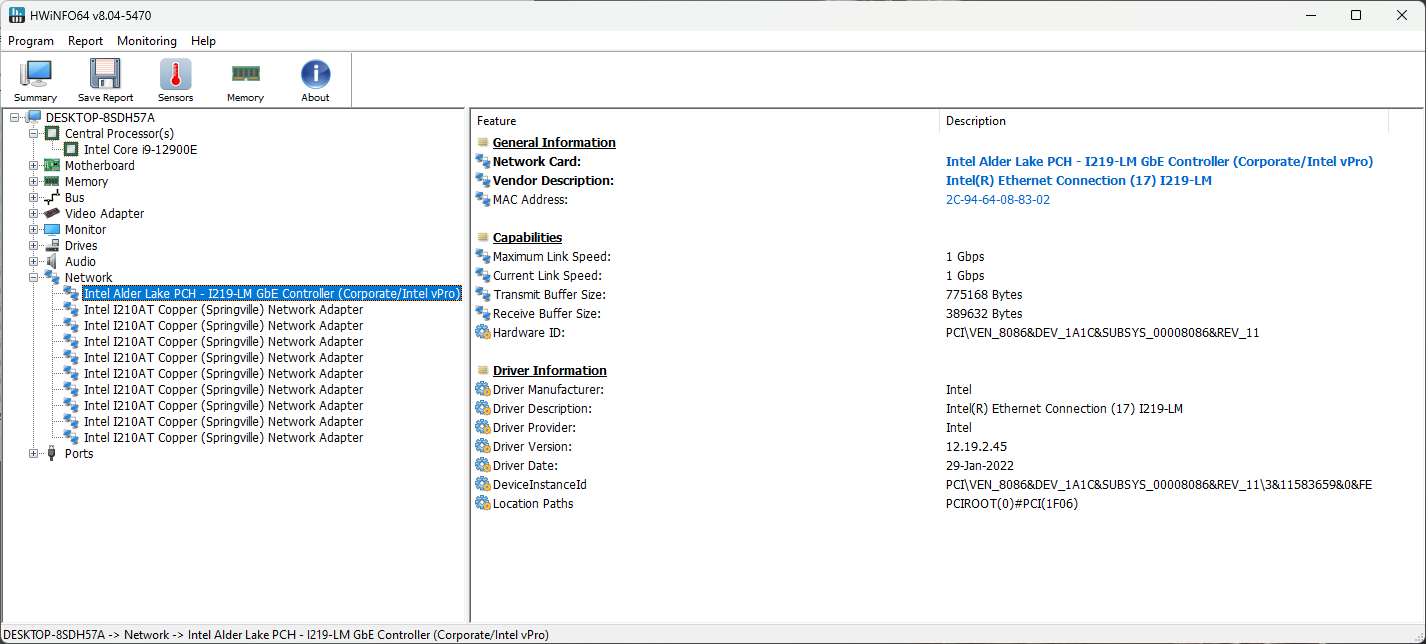Collapse the DESKTOP-8SDH57A root node
The height and width of the screenshot is (644, 1426).
(14, 118)
